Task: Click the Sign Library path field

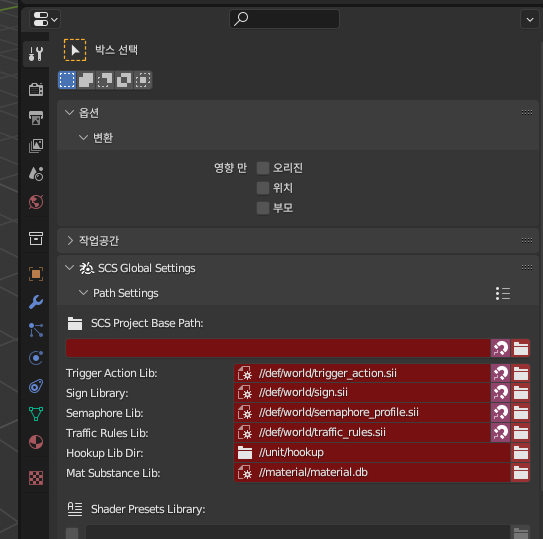Action: click(362, 393)
